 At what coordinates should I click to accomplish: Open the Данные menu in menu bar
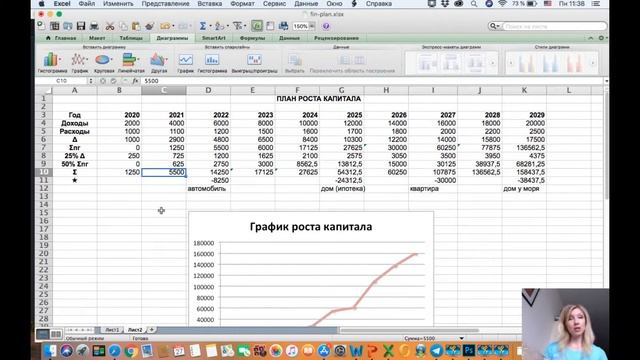click(x=306, y=4)
